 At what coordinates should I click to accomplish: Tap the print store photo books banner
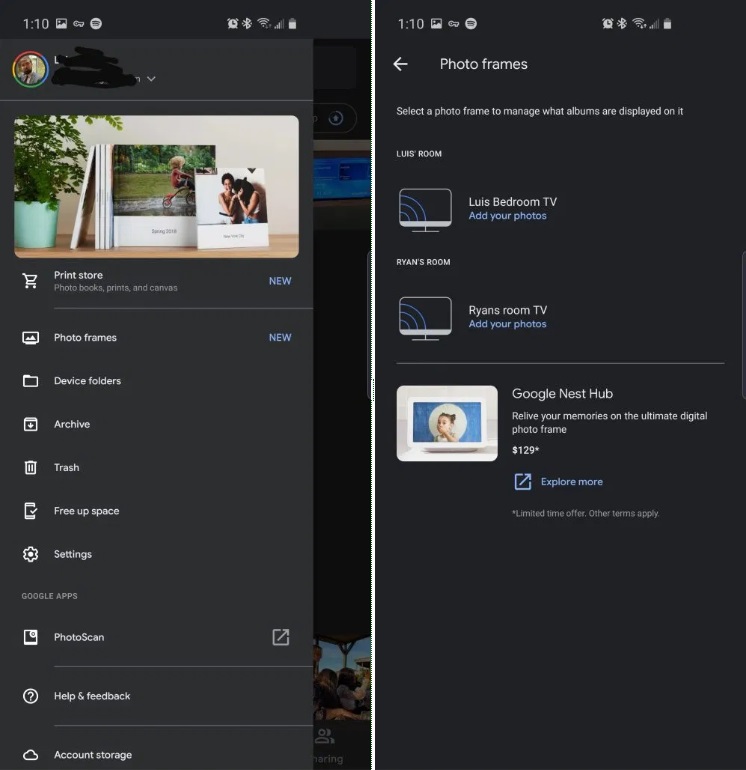tap(157, 187)
